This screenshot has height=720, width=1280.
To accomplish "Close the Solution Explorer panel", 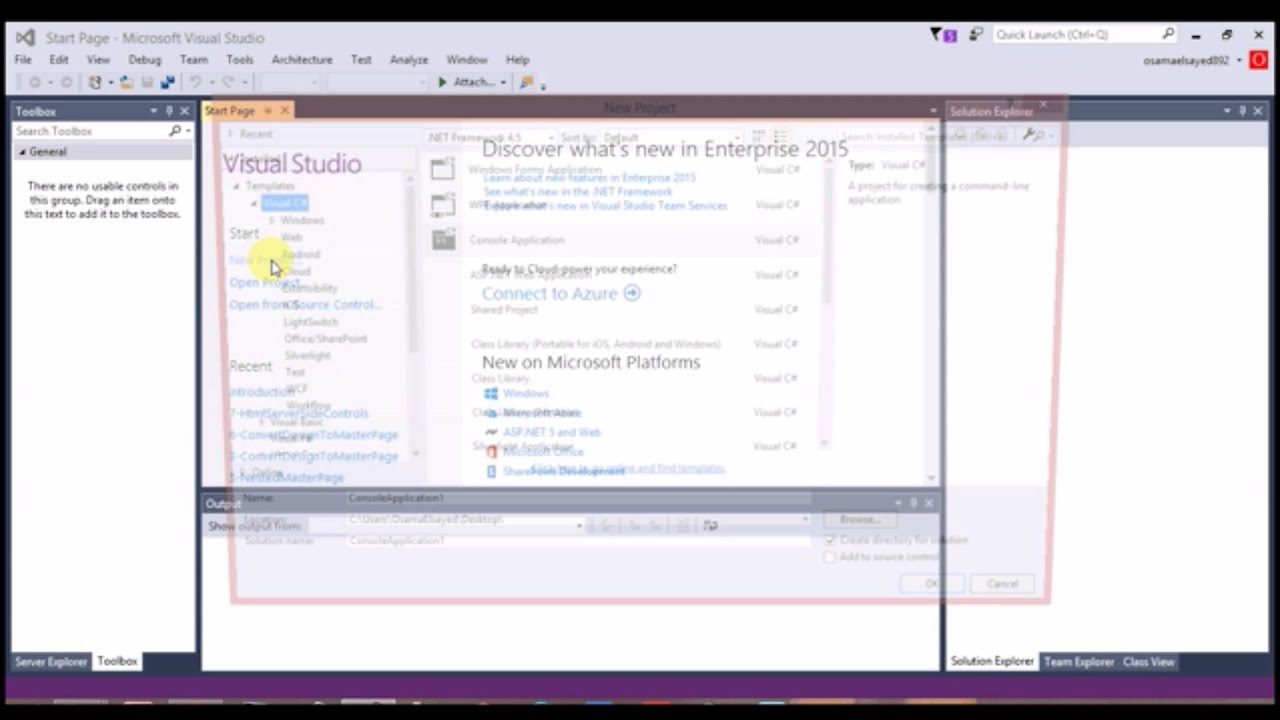I will 1258,111.
